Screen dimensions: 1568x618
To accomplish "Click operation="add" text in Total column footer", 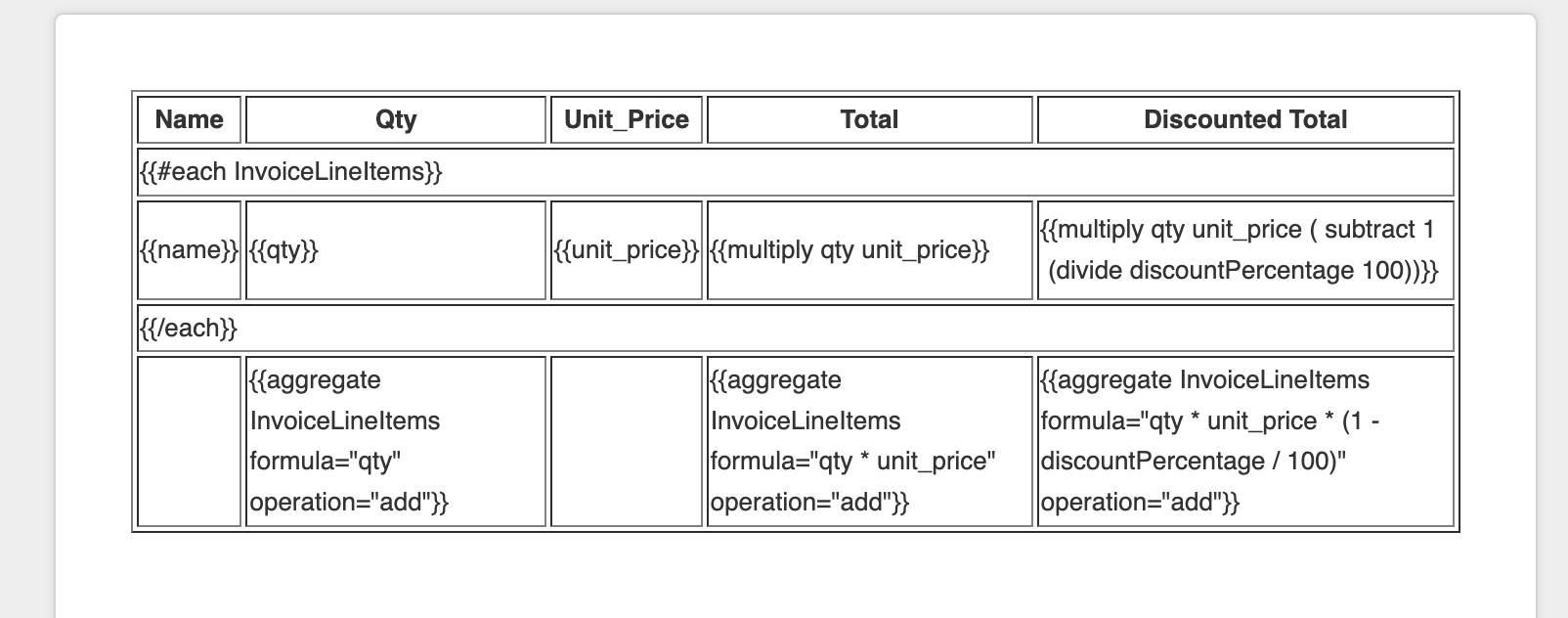I will tap(809, 503).
